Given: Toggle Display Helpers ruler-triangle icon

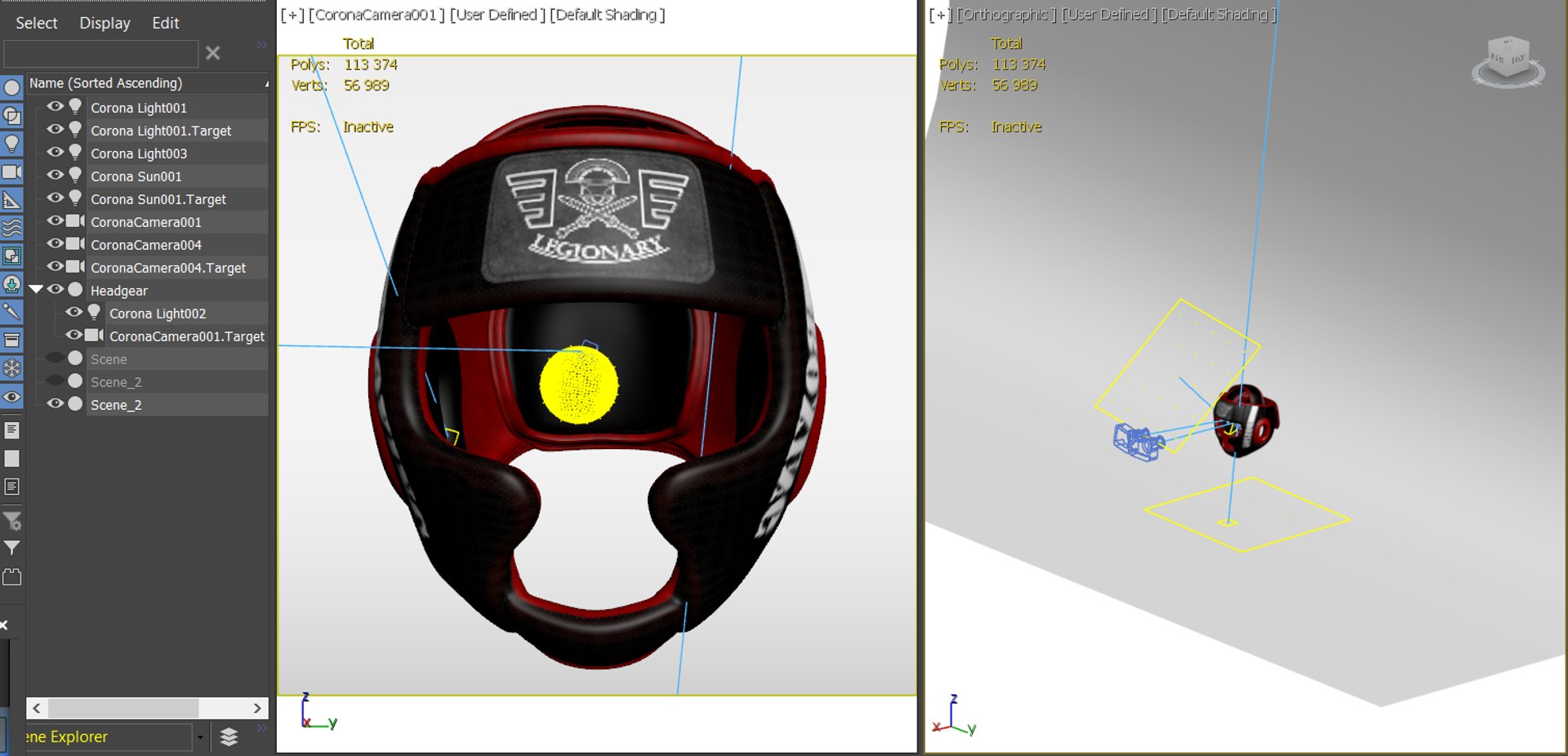Looking at the screenshot, I should click(11, 200).
